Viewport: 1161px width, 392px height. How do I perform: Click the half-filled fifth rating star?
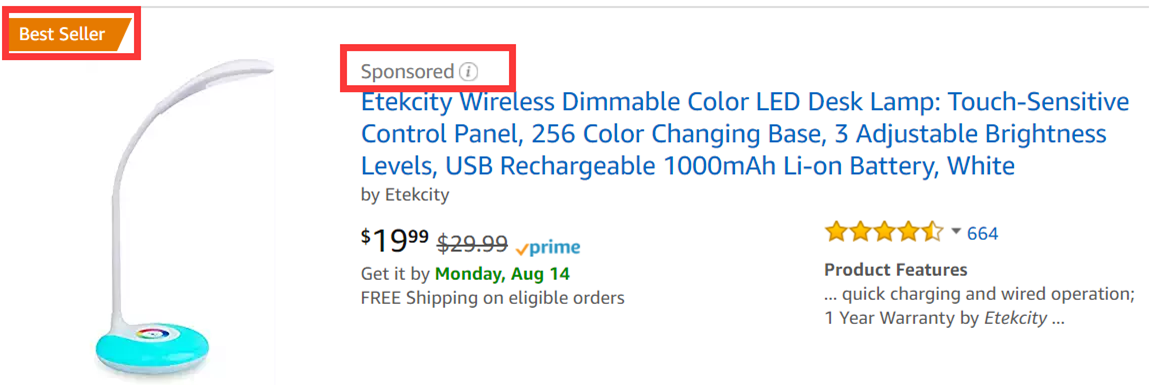932,233
